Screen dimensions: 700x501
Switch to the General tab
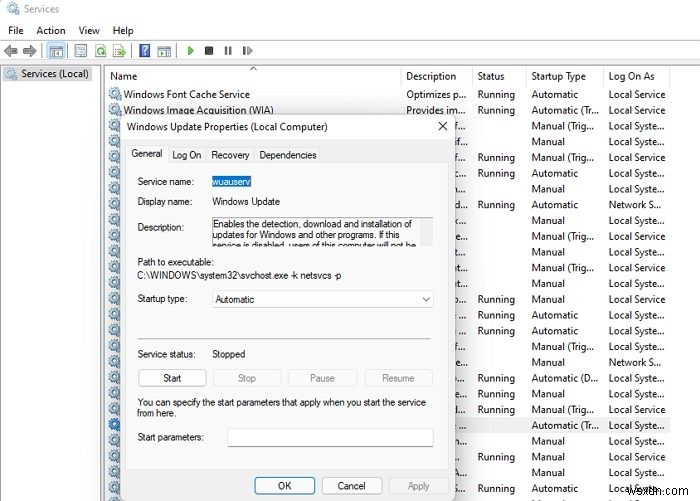point(146,154)
